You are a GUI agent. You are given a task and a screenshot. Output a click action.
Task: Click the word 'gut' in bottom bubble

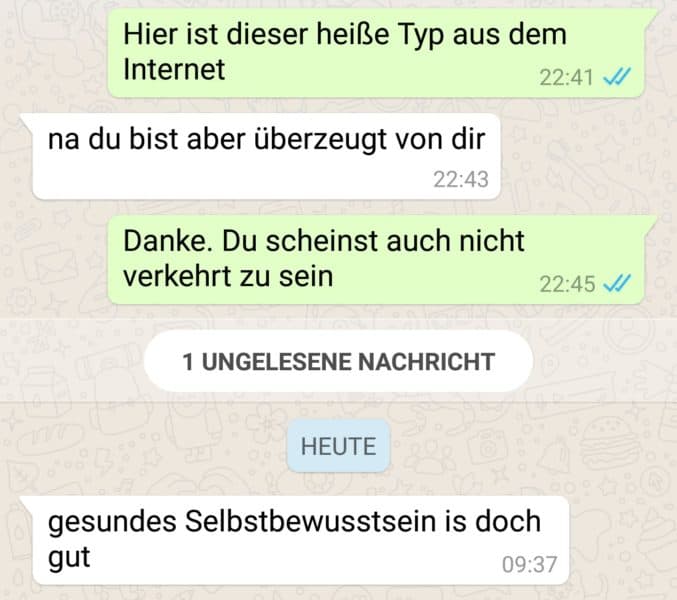69,558
